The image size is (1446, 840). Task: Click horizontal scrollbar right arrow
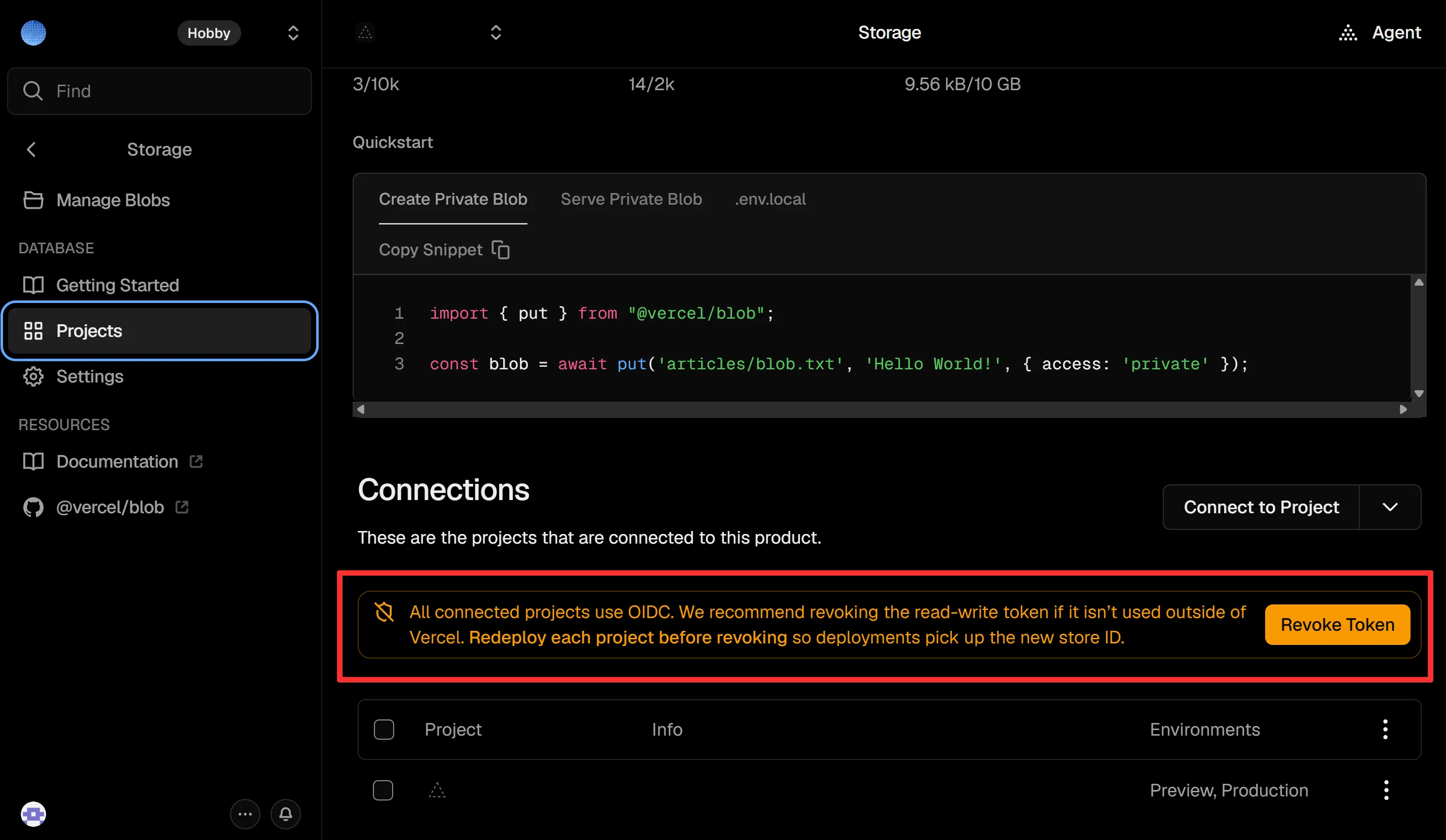coord(1403,409)
